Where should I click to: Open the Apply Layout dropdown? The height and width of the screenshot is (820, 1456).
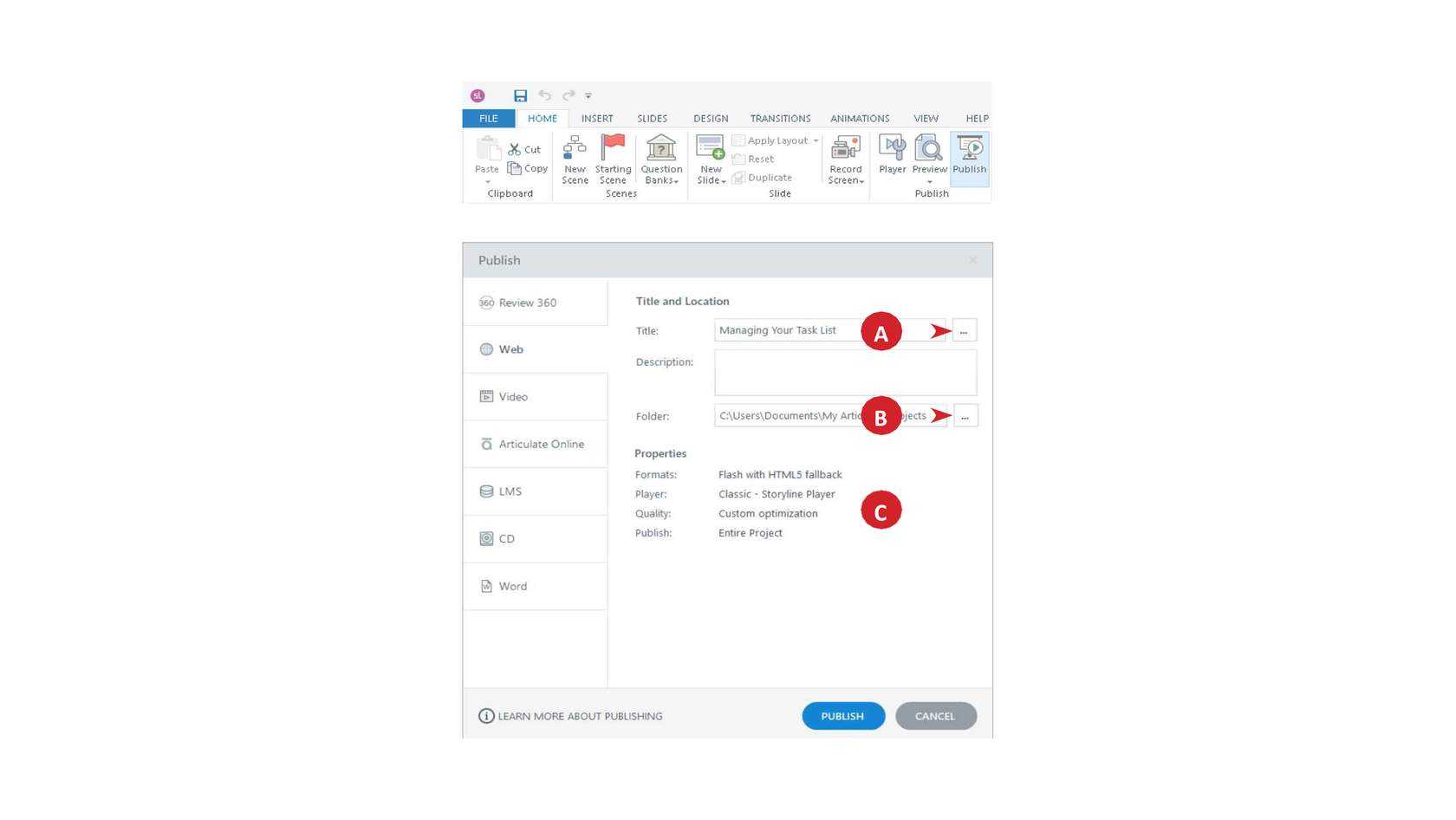click(x=776, y=140)
